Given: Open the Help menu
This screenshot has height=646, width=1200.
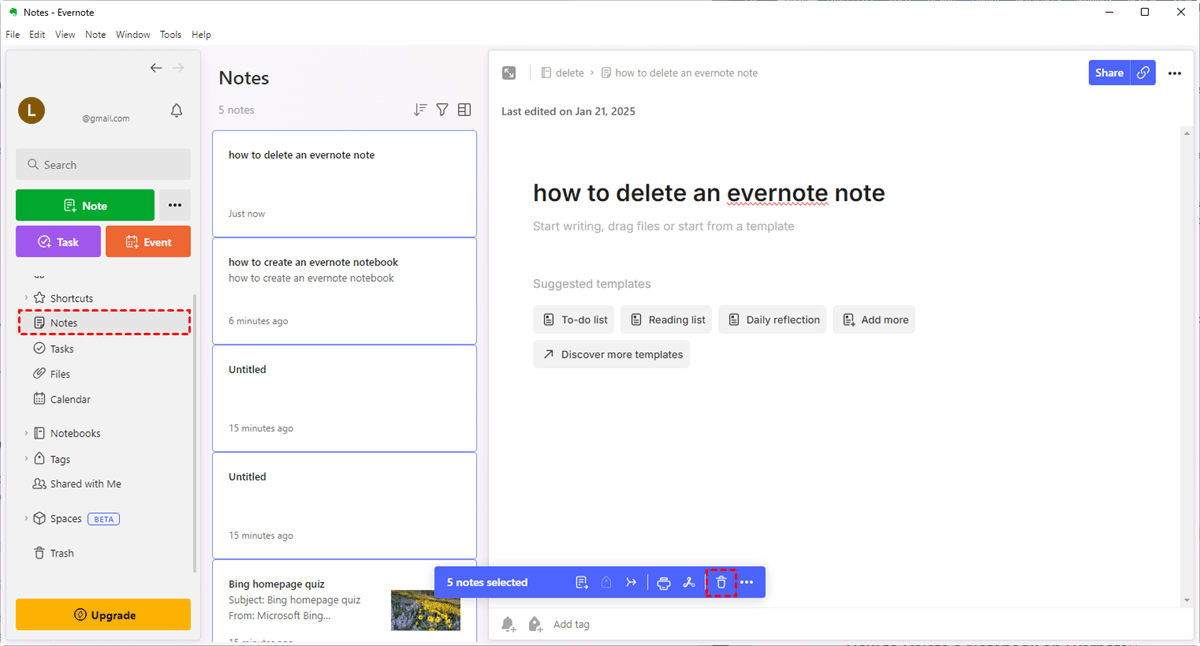Looking at the screenshot, I should (x=201, y=34).
